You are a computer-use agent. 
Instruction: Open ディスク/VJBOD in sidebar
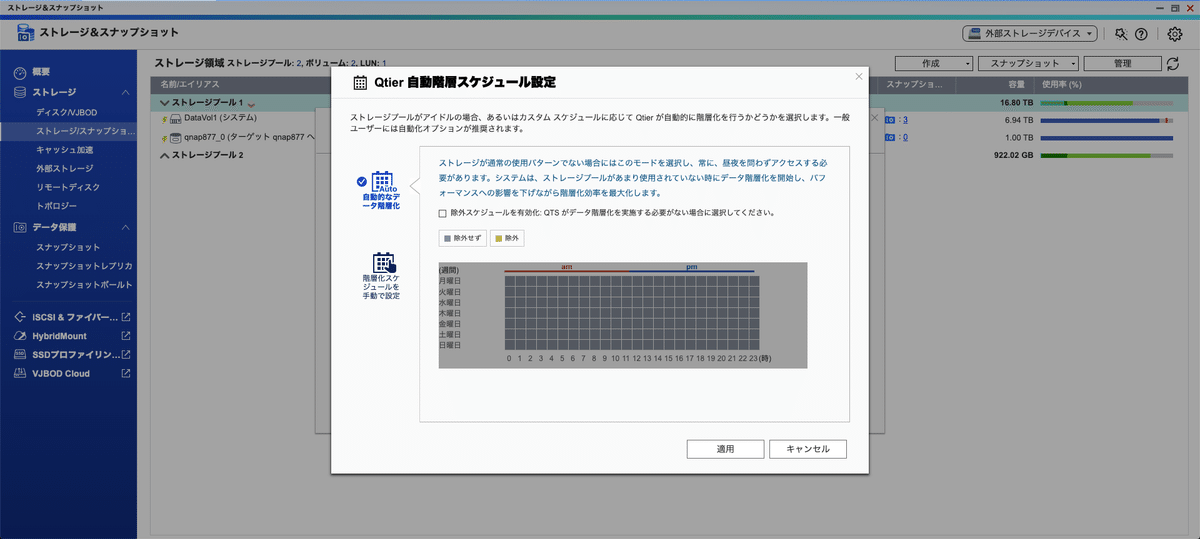[x=68, y=112]
